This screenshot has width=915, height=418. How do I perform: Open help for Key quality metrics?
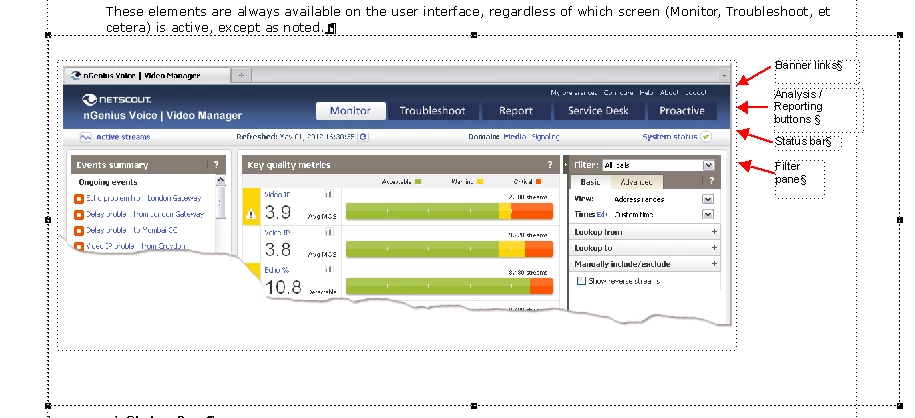coord(549,165)
